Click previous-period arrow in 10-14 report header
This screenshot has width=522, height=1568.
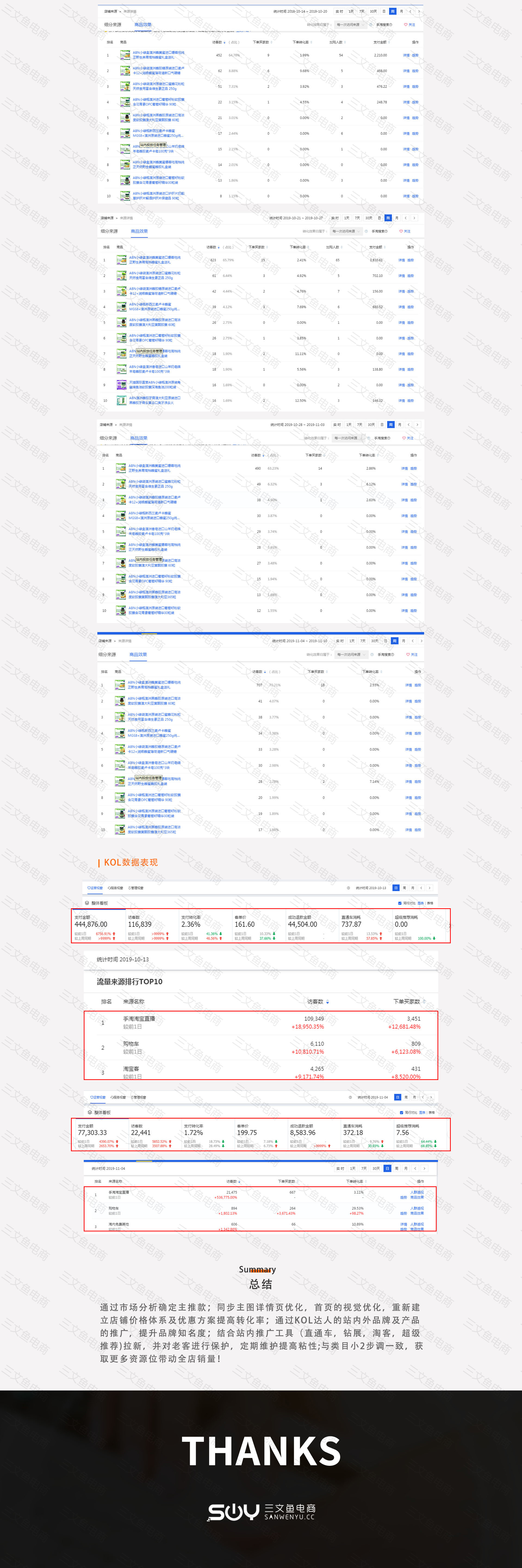(411, 12)
